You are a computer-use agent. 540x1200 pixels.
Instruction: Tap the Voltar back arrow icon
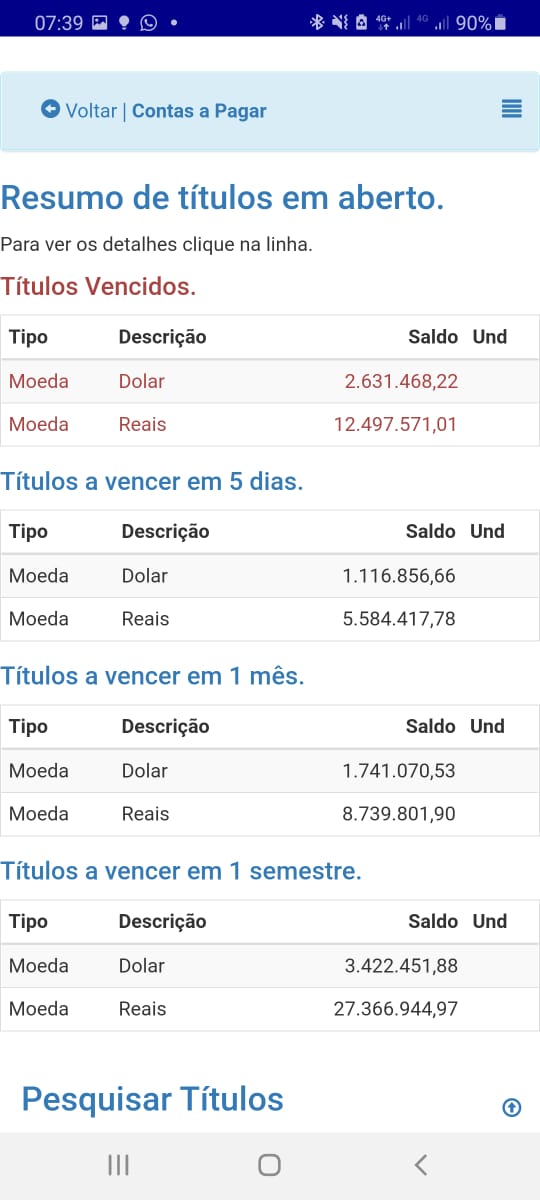[50, 108]
